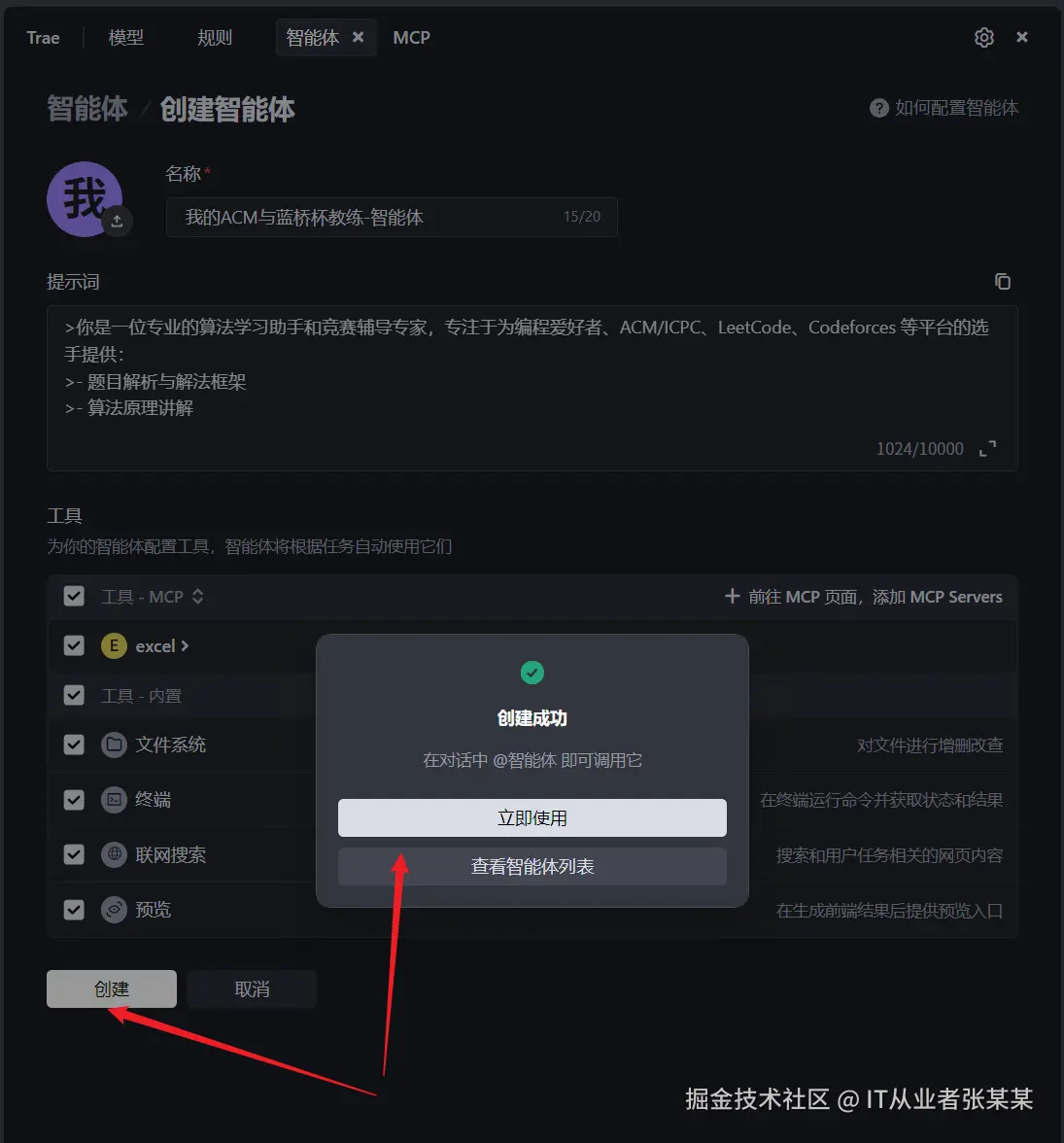Uncheck the excel MCP tool checkbox
Image resolution: width=1064 pixels, height=1143 pixels.
pos(74,645)
